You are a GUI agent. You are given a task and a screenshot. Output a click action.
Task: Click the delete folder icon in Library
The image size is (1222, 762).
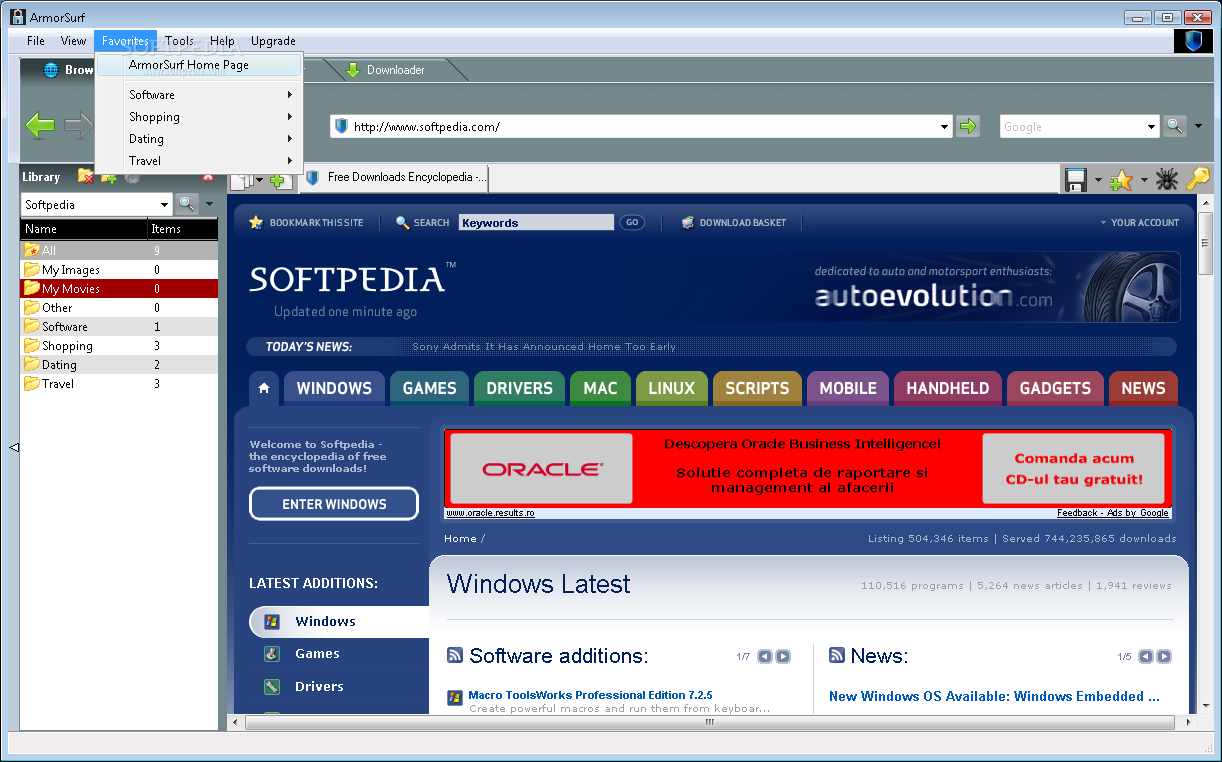(x=86, y=176)
